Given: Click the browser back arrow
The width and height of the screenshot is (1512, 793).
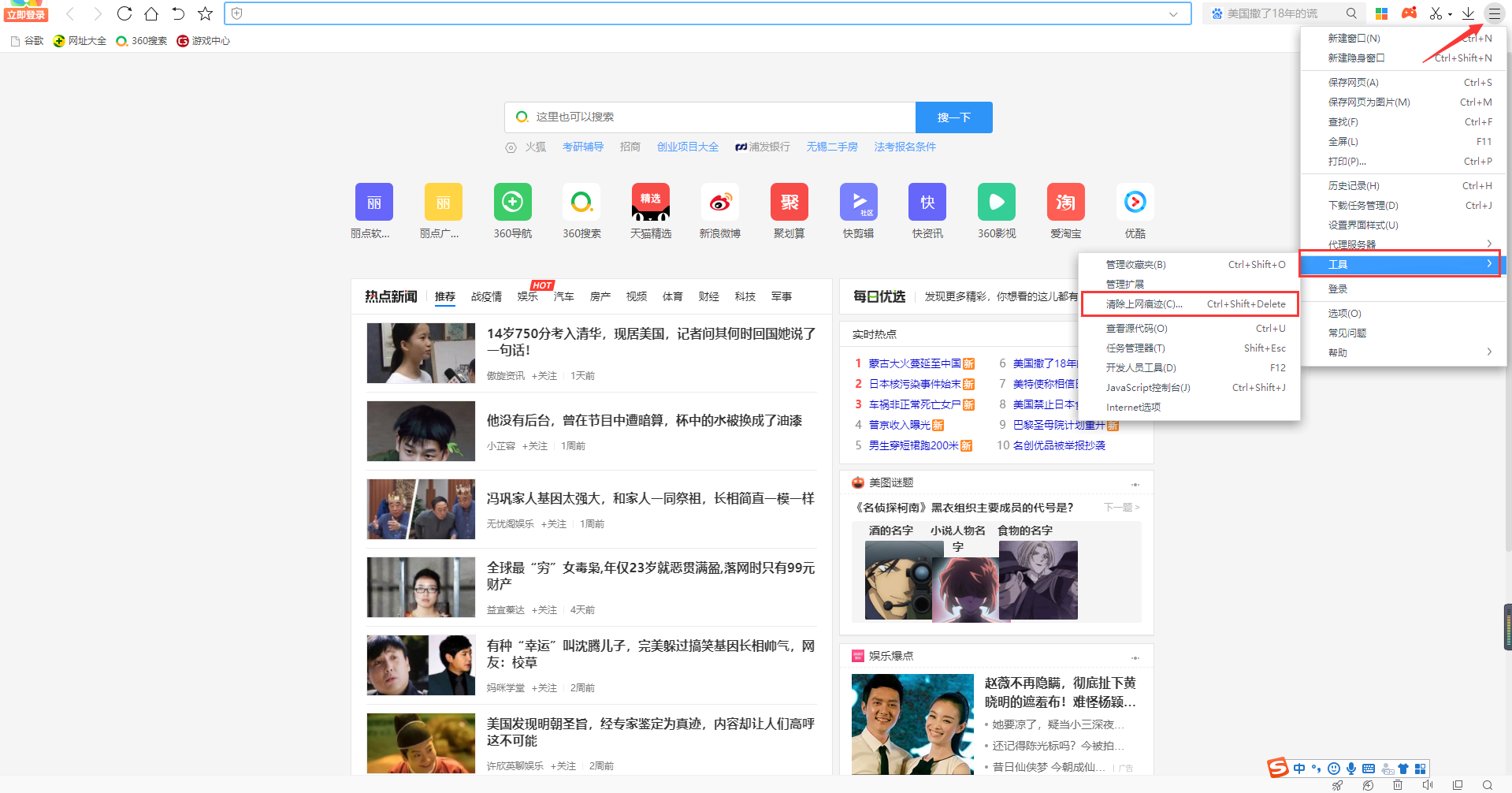Looking at the screenshot, I should click(x=70, y=13).
